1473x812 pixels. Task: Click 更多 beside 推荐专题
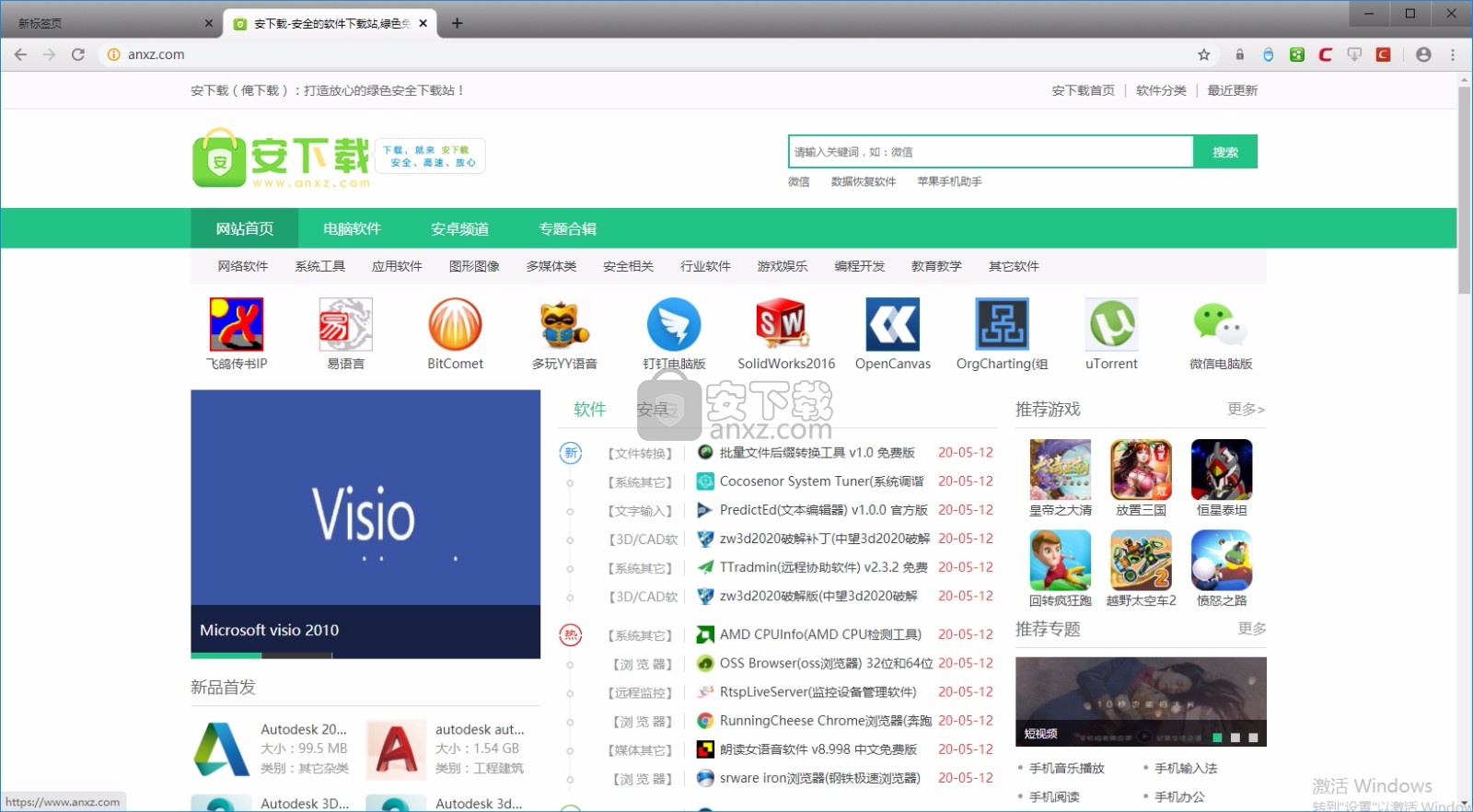[1251, 629]
